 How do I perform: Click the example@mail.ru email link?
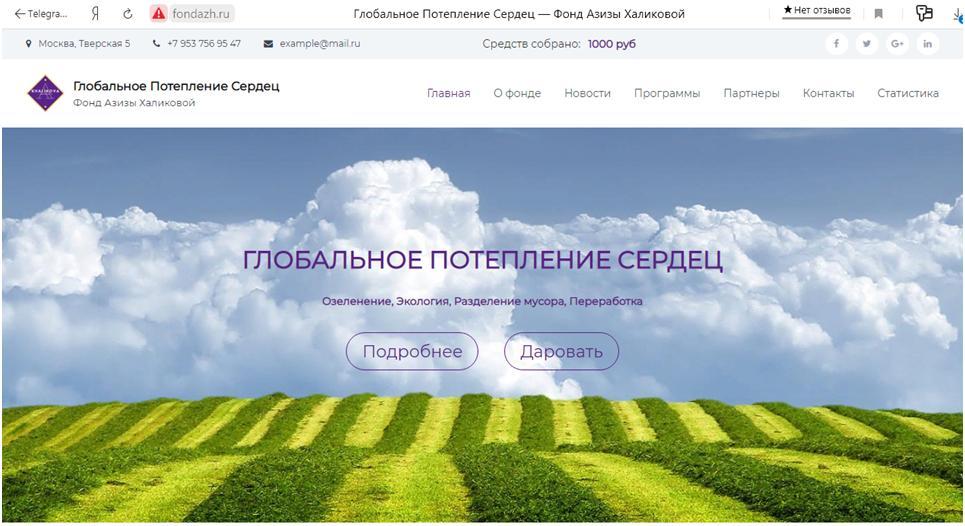pyautogui.click(x=320, y=44)
